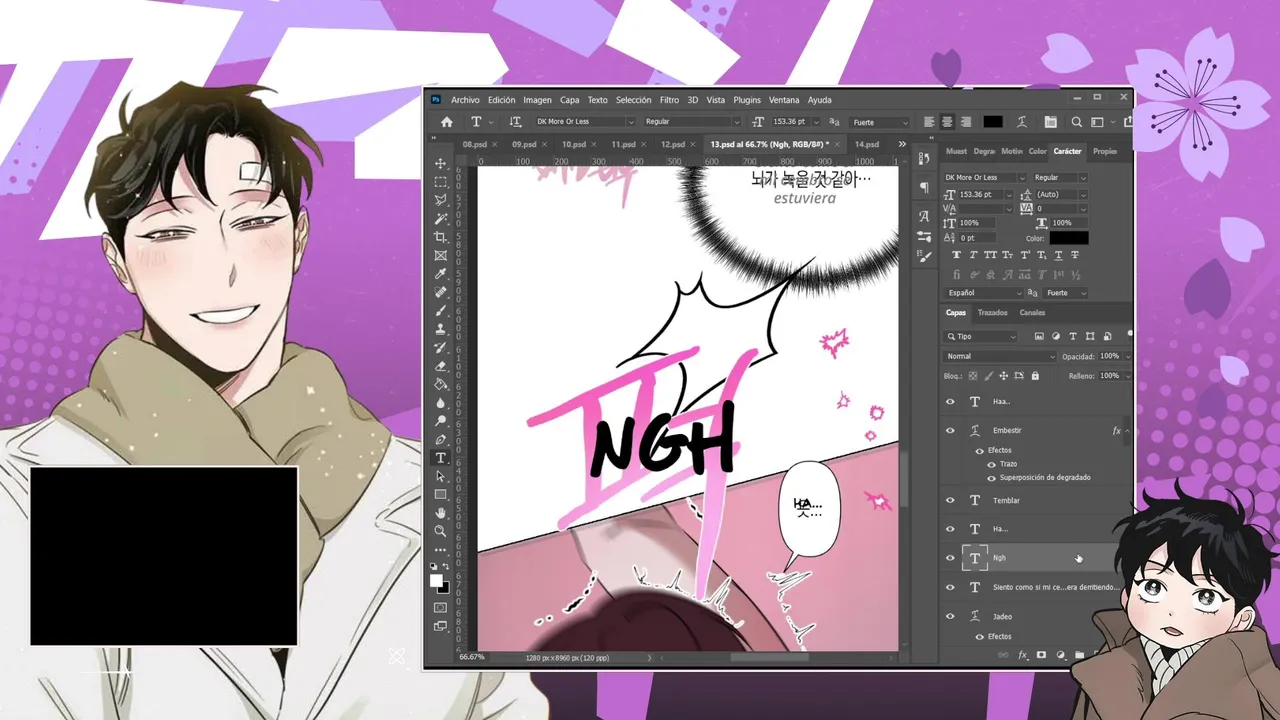Image resolution: width=1280 pixels, height=720 pixels.
Task: Select the Rectangle shape tool
Action: point(440,494)
